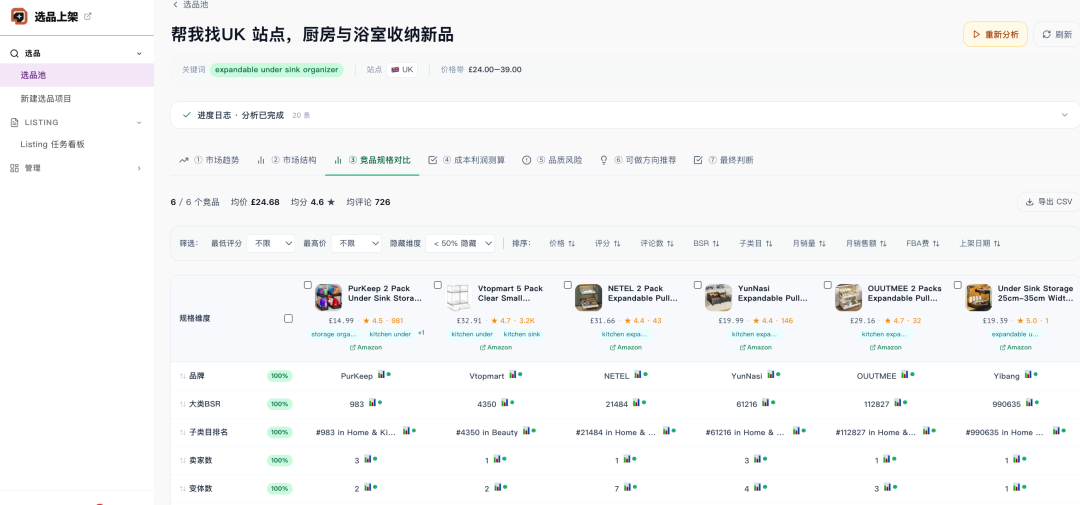Click sort handle icon on 卖家数 row
The height and width of the screenshot is (505, 1080).
(183, 460)
